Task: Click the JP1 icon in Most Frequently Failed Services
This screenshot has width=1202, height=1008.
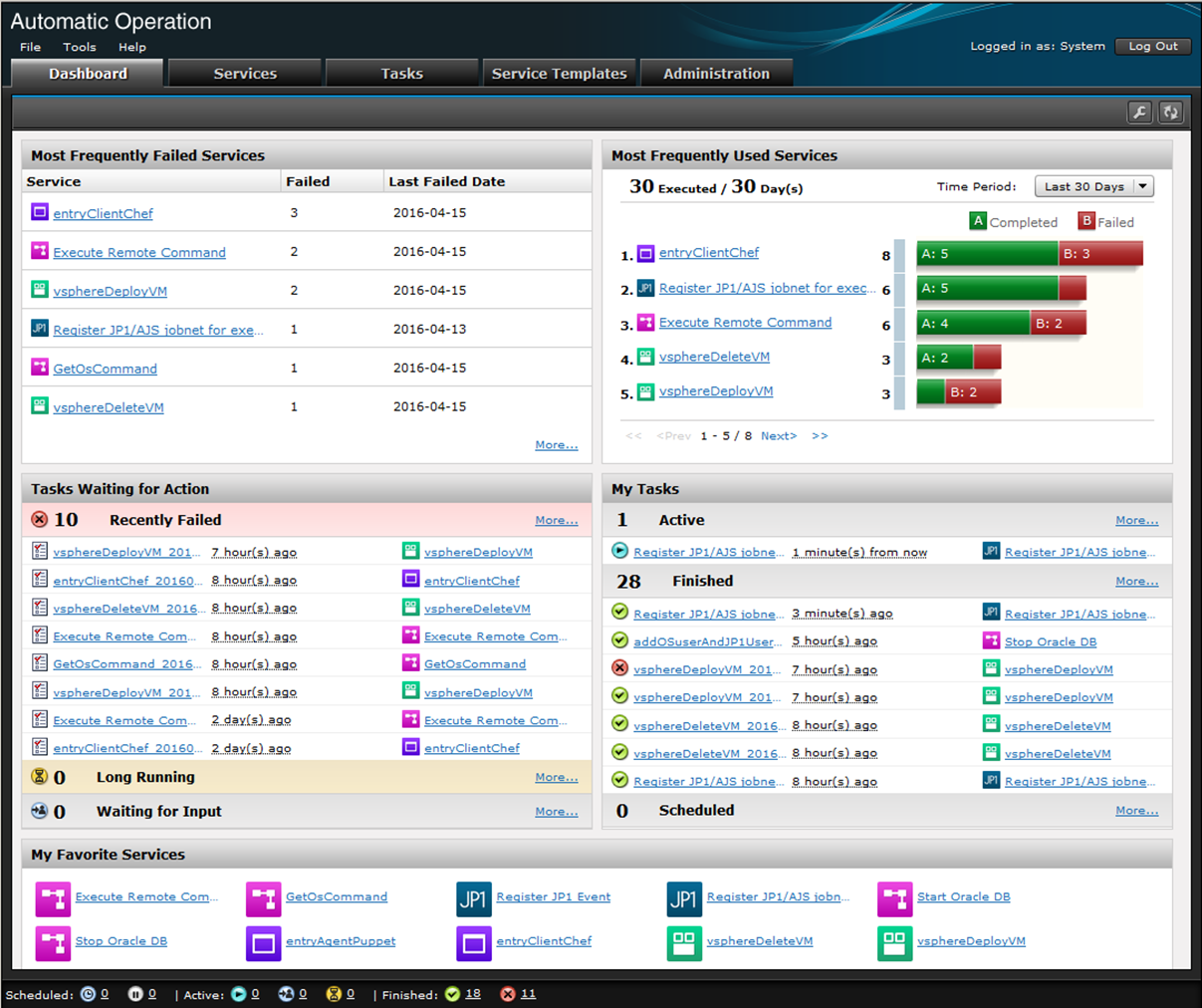Action: (x=40, y=329)
